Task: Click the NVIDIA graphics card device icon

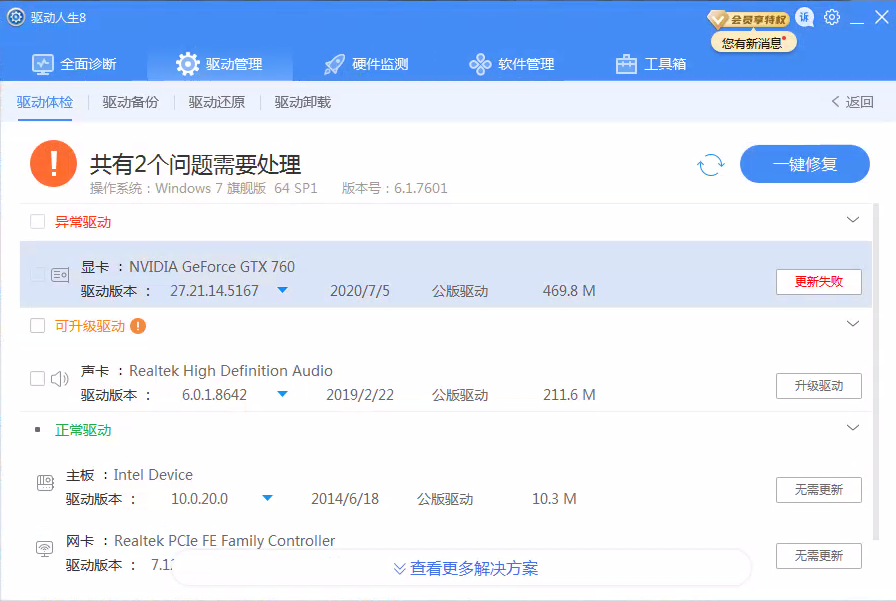Action: [60, 274]
